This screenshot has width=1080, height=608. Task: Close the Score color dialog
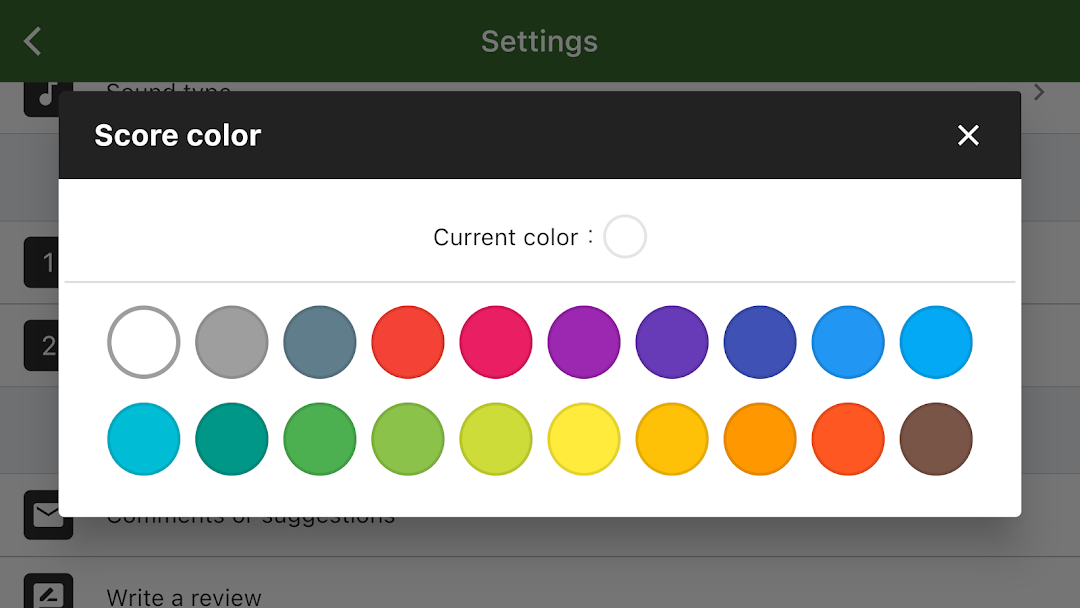967,136
